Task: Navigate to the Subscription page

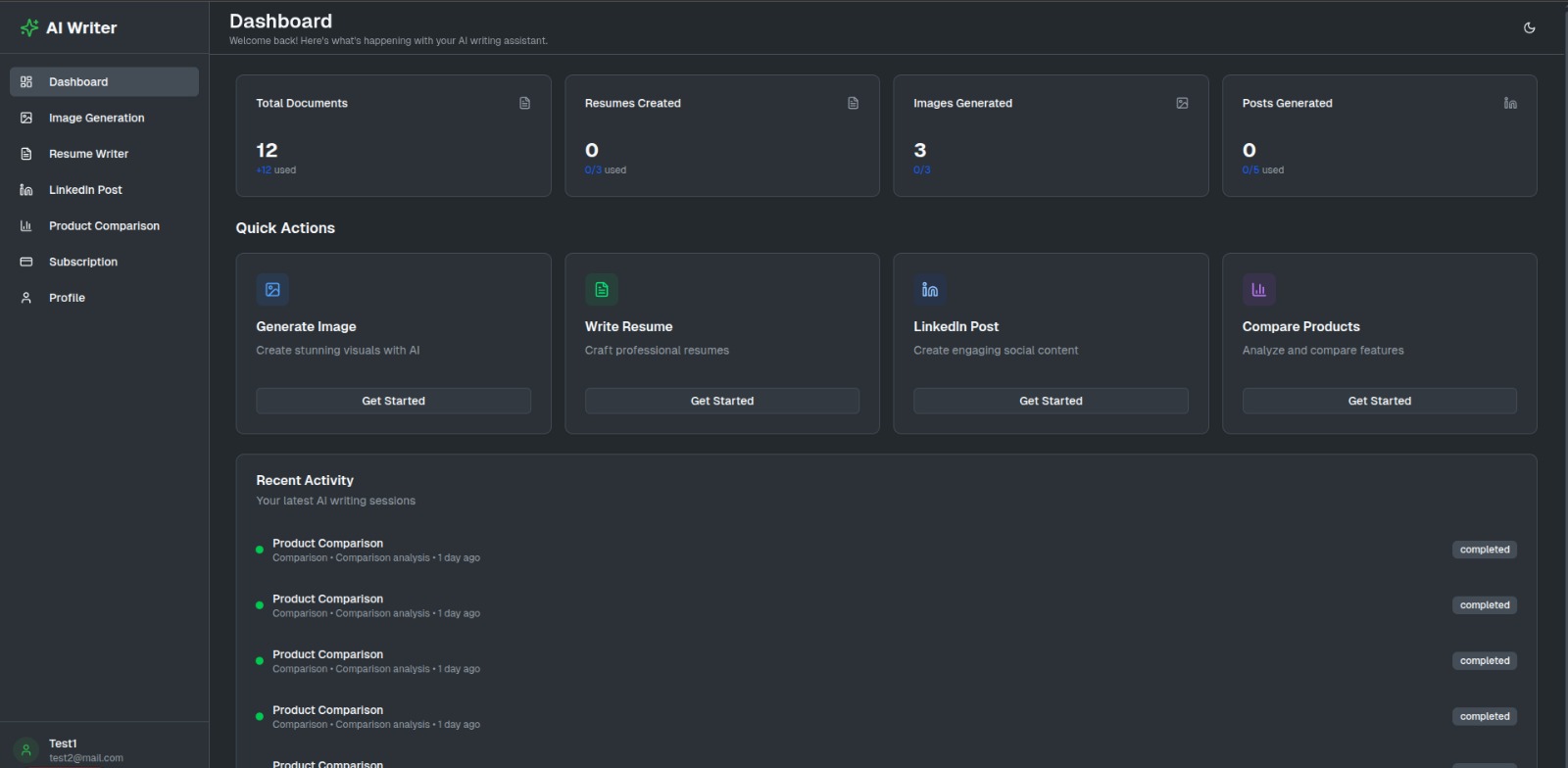Action: 83,263
